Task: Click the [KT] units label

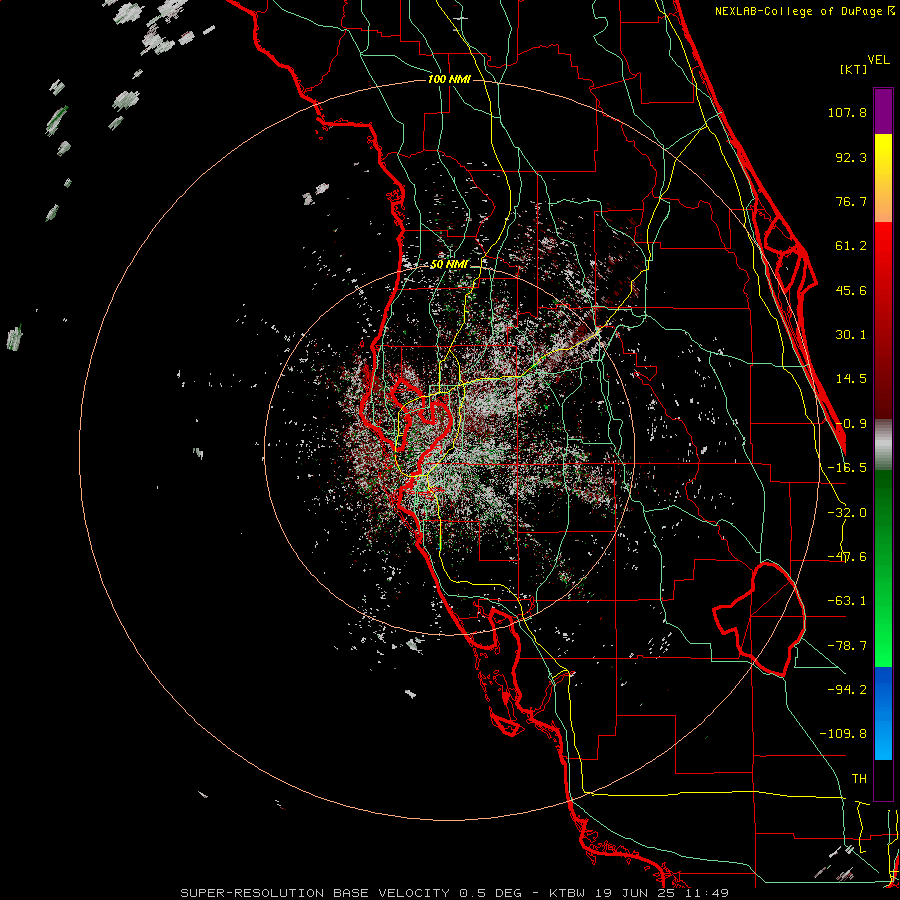Action: tap(853, 69)
